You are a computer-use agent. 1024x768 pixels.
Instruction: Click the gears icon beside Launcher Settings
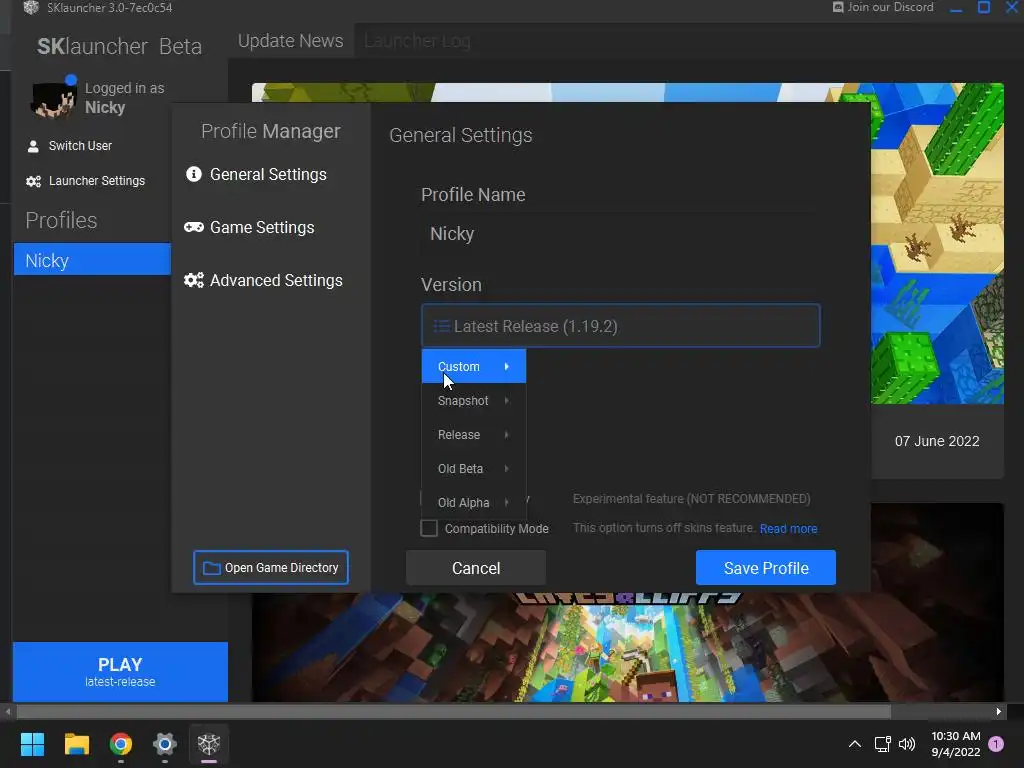click(33, 181)
